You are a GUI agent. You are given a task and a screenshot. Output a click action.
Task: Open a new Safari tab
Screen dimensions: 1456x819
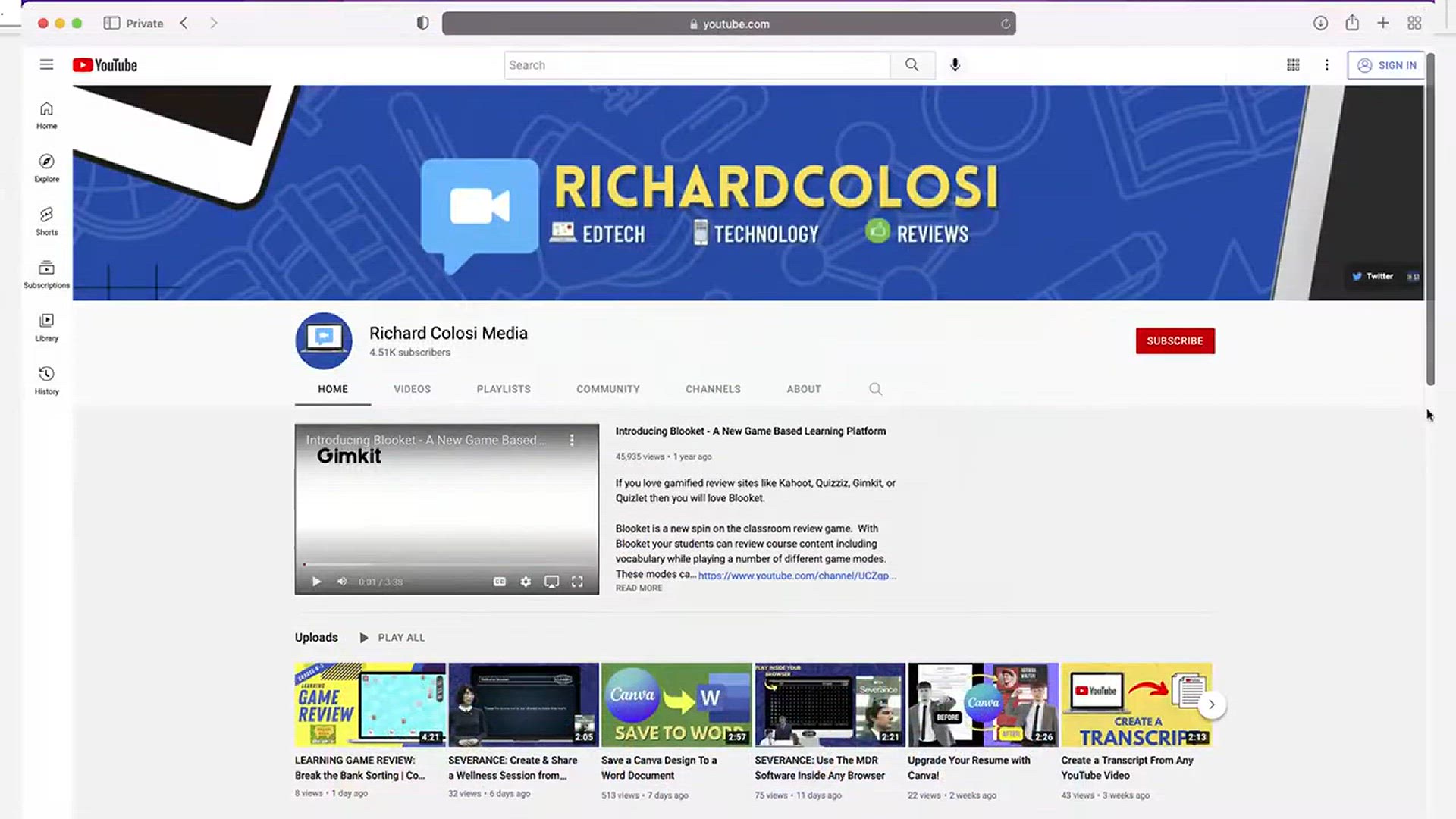(1383, 23)
